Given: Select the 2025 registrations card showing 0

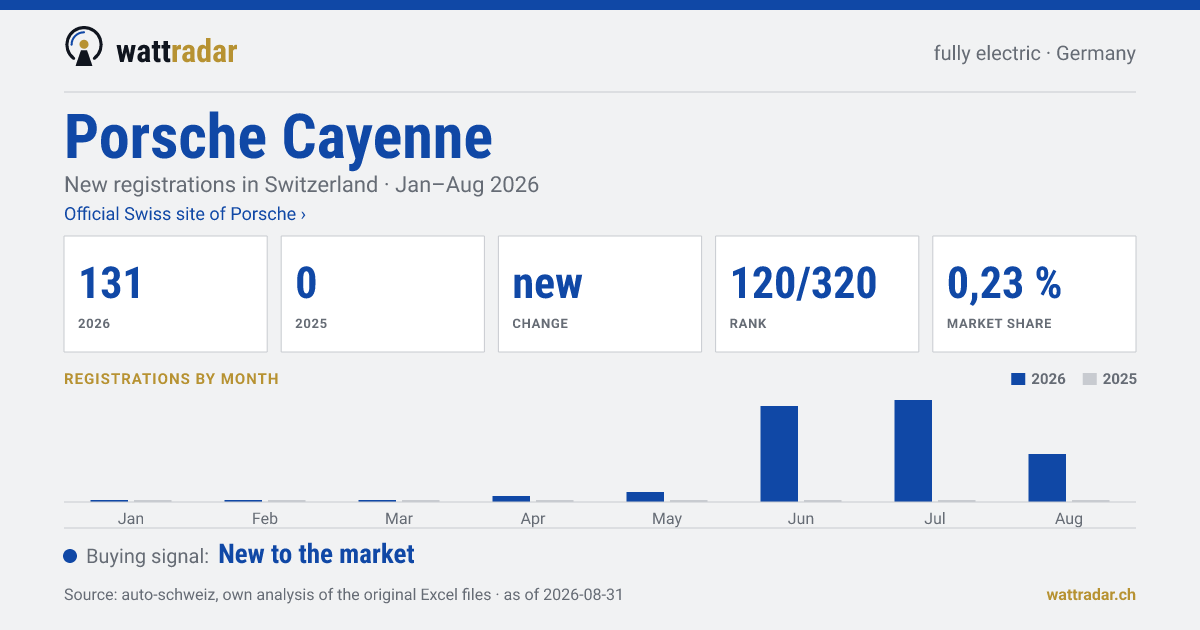Looking at the screenshot, I should click(x=383, y=294).
